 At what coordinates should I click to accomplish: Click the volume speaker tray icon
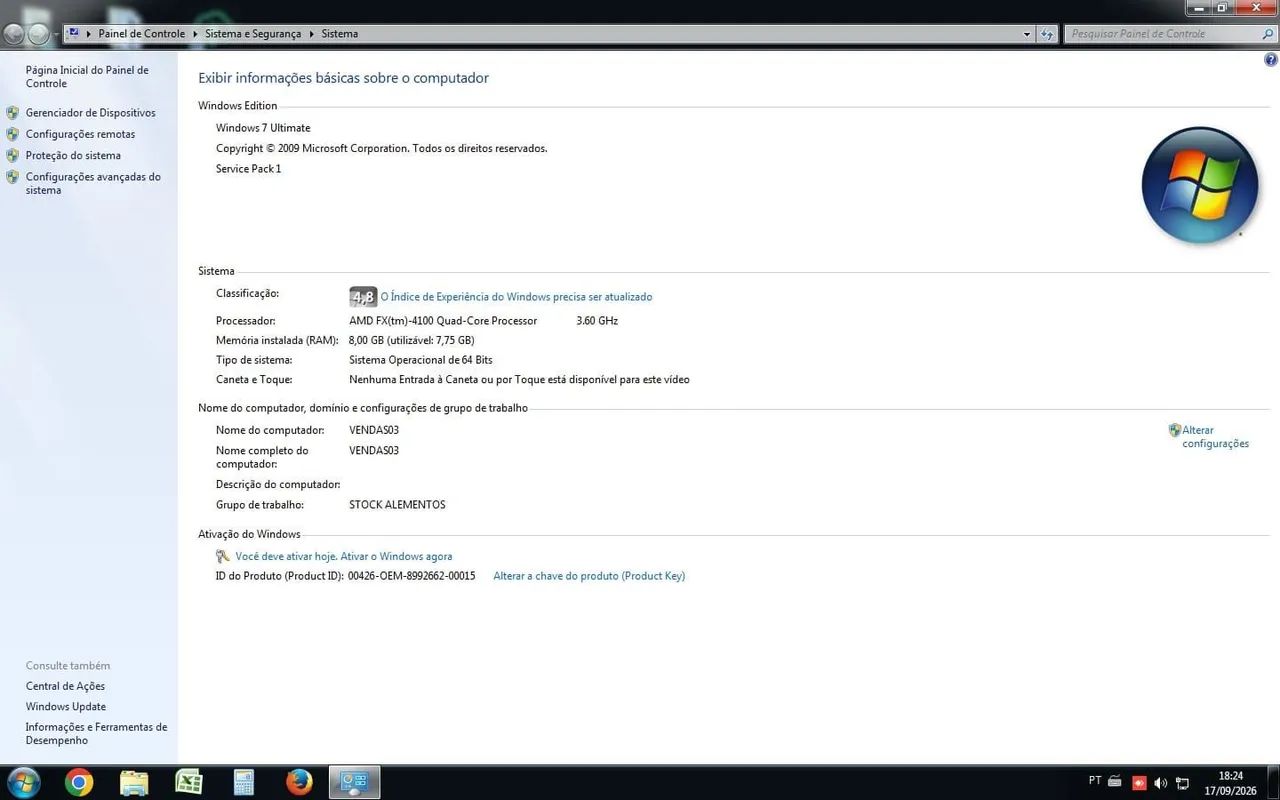point(1161,783)
